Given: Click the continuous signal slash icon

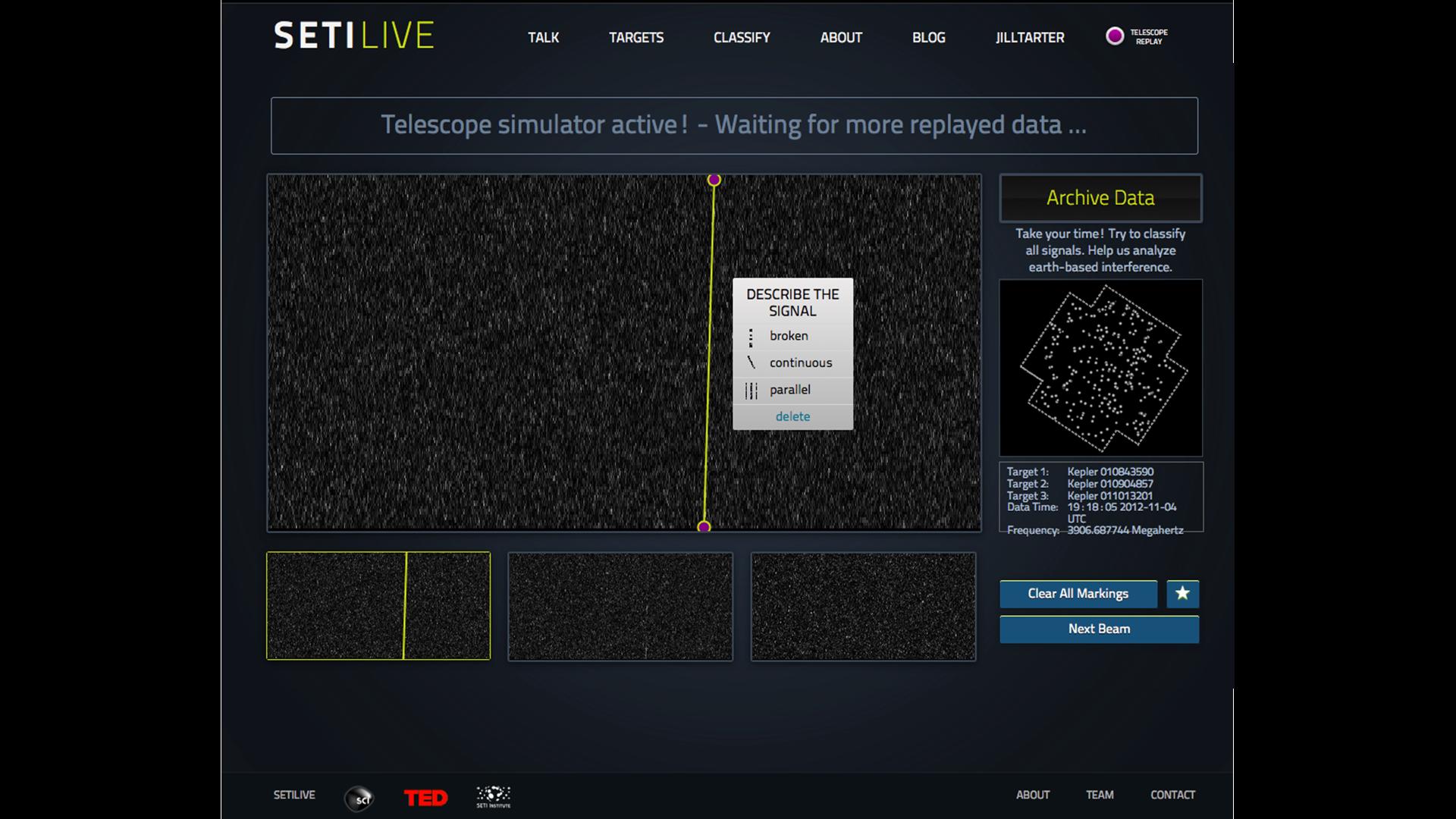Looking at the screenshot, I should (751, 363).
